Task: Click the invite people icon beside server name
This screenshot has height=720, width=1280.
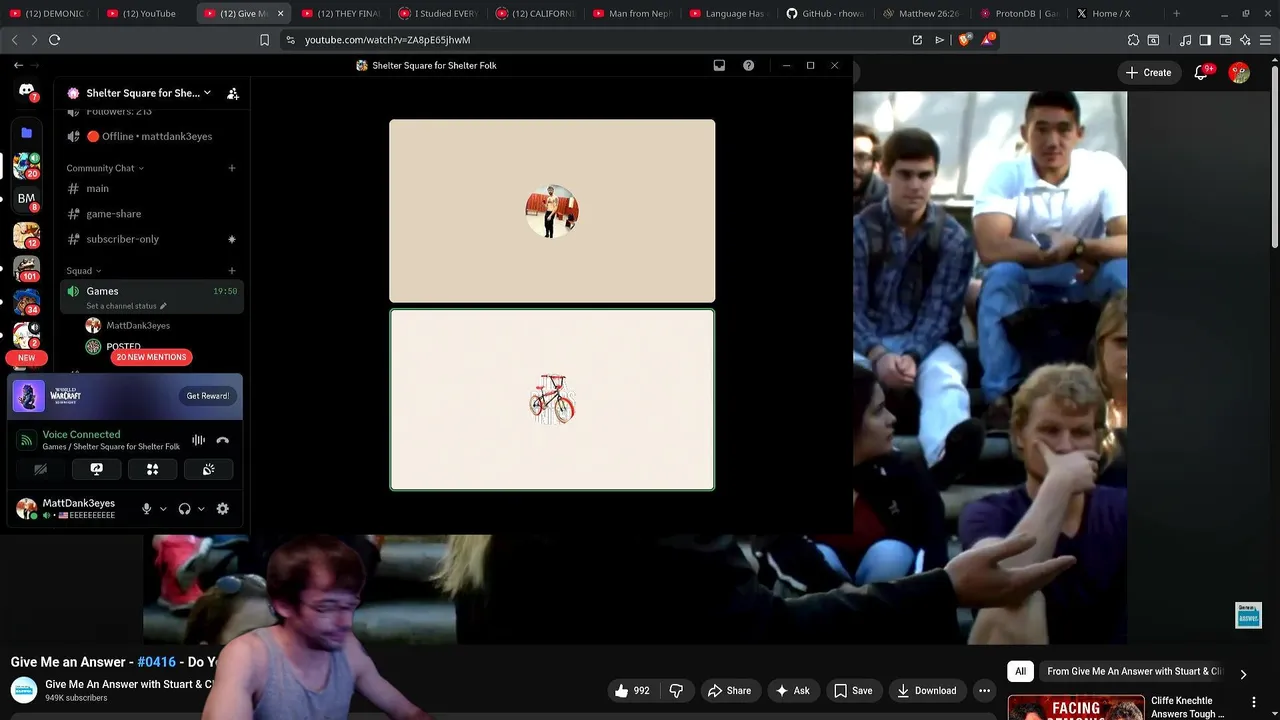Action: (x=233, y=93)
